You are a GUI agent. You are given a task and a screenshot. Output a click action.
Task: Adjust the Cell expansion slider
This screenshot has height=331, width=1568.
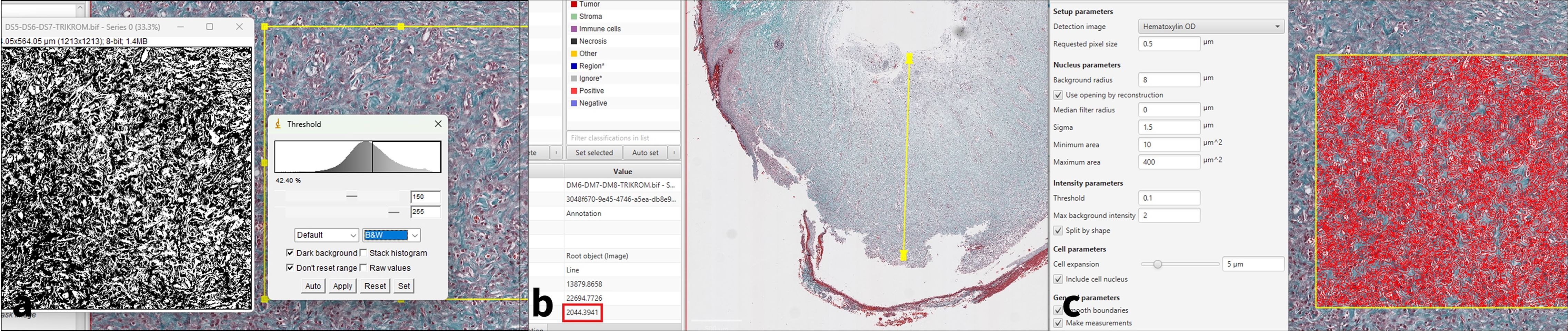[x=1158, y=264]
